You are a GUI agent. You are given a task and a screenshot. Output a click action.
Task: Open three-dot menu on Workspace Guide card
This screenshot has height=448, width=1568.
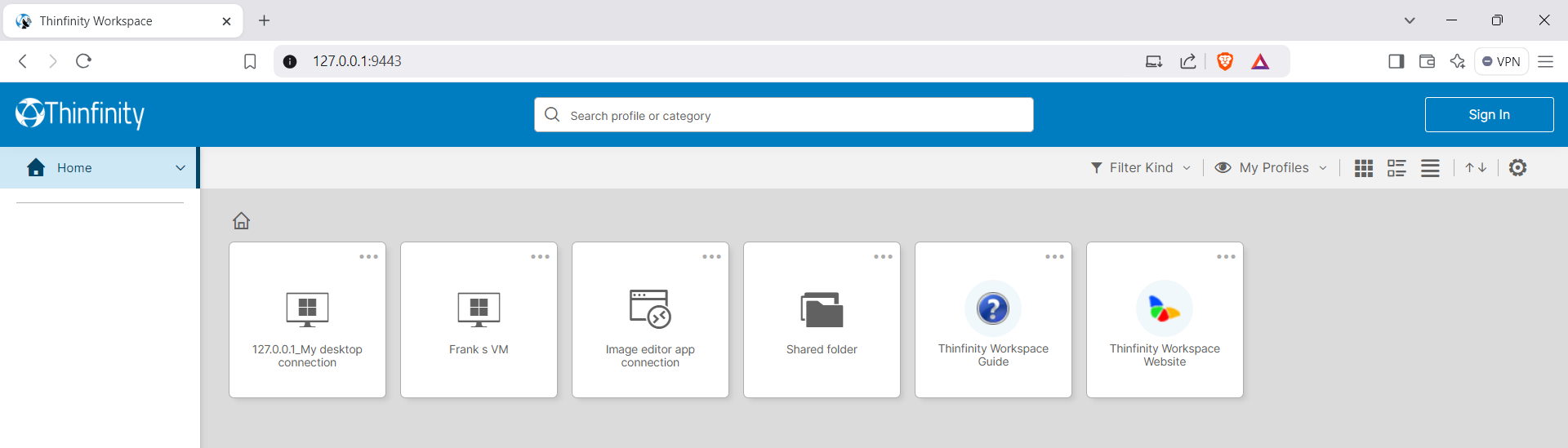coord(1054,256)
